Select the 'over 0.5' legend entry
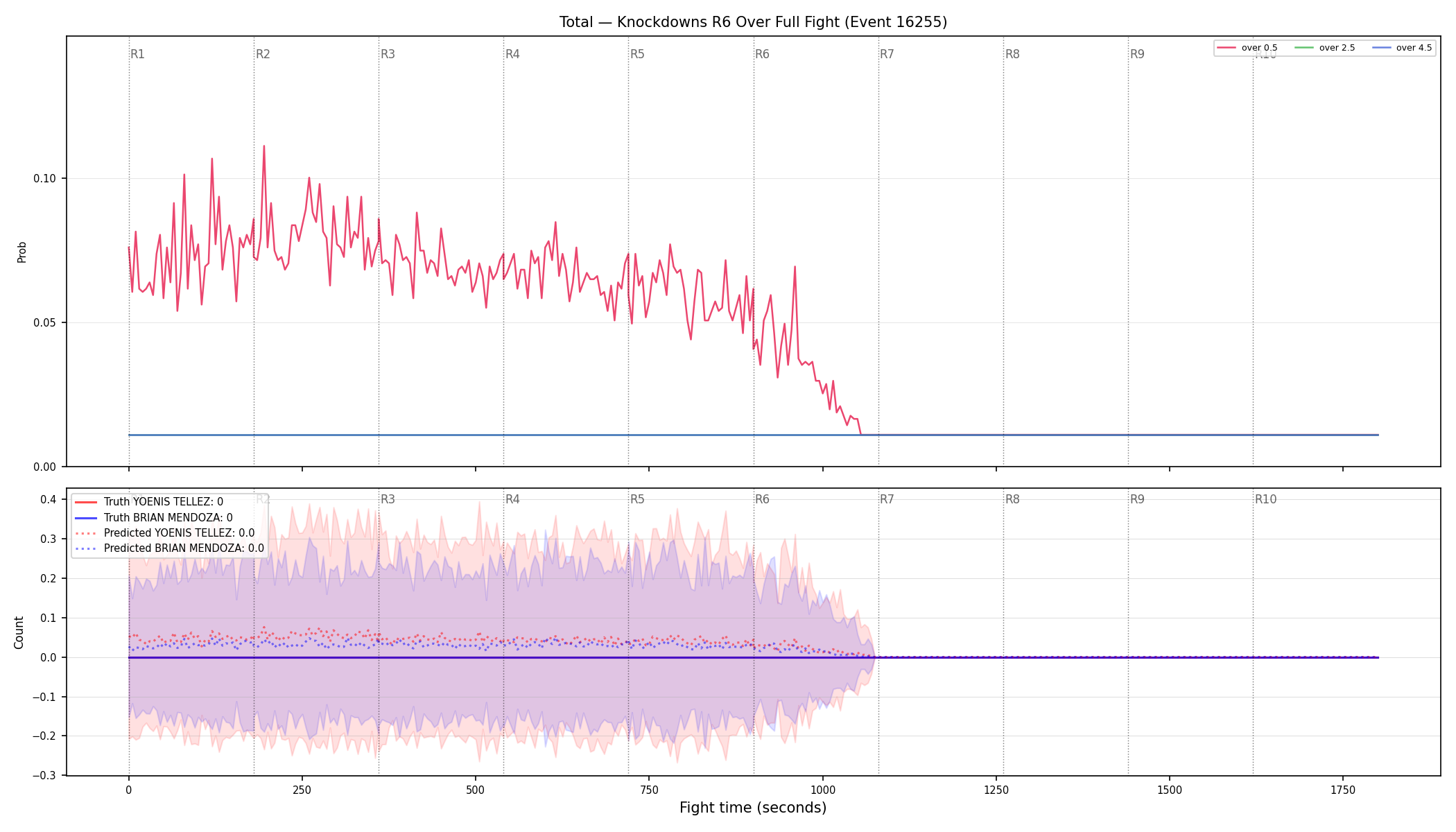Viewport: 1456px width, 832px height. (x=1247, y=48)
